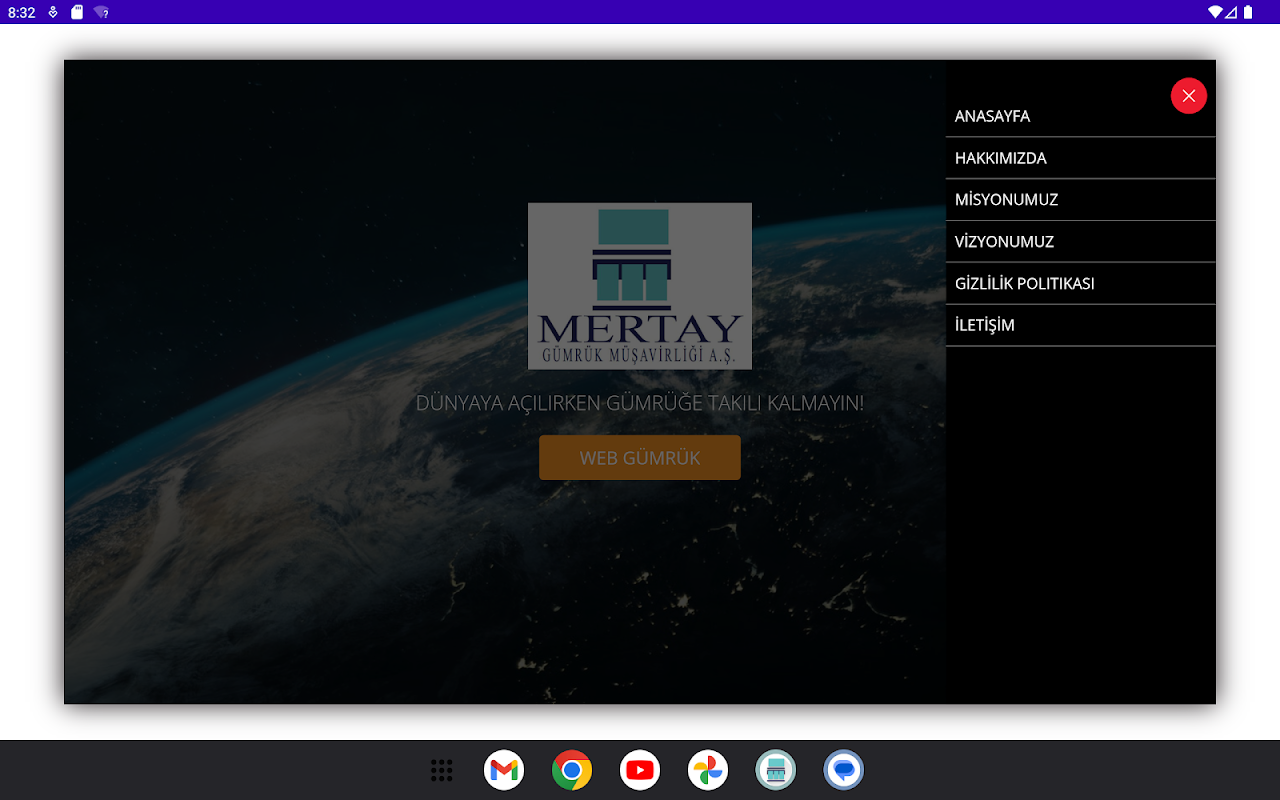Launch Gmail from the taskbar
This screenshot has height=800, width=1280.
tap(504, 770)
